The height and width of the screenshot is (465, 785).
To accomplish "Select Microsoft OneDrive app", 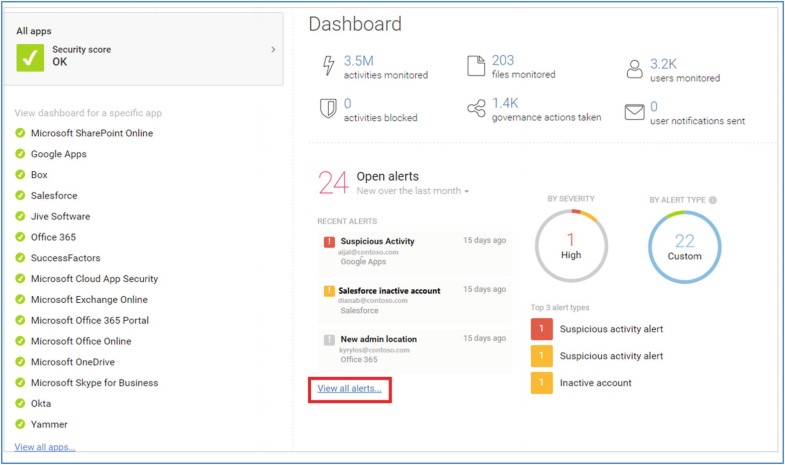I will tap(73, 362).
